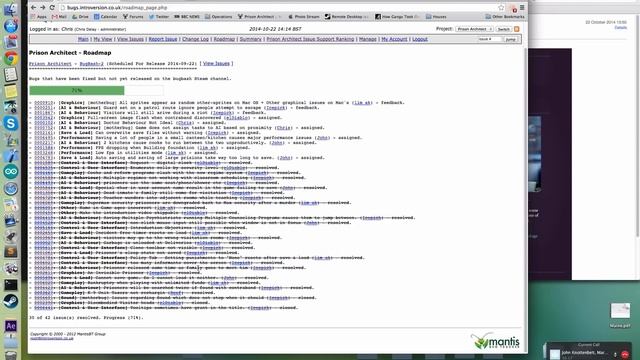The width and height of the screenshot is (640, 360).
Task: Open Report Issue in the Mantis menu
Action: 163,39
